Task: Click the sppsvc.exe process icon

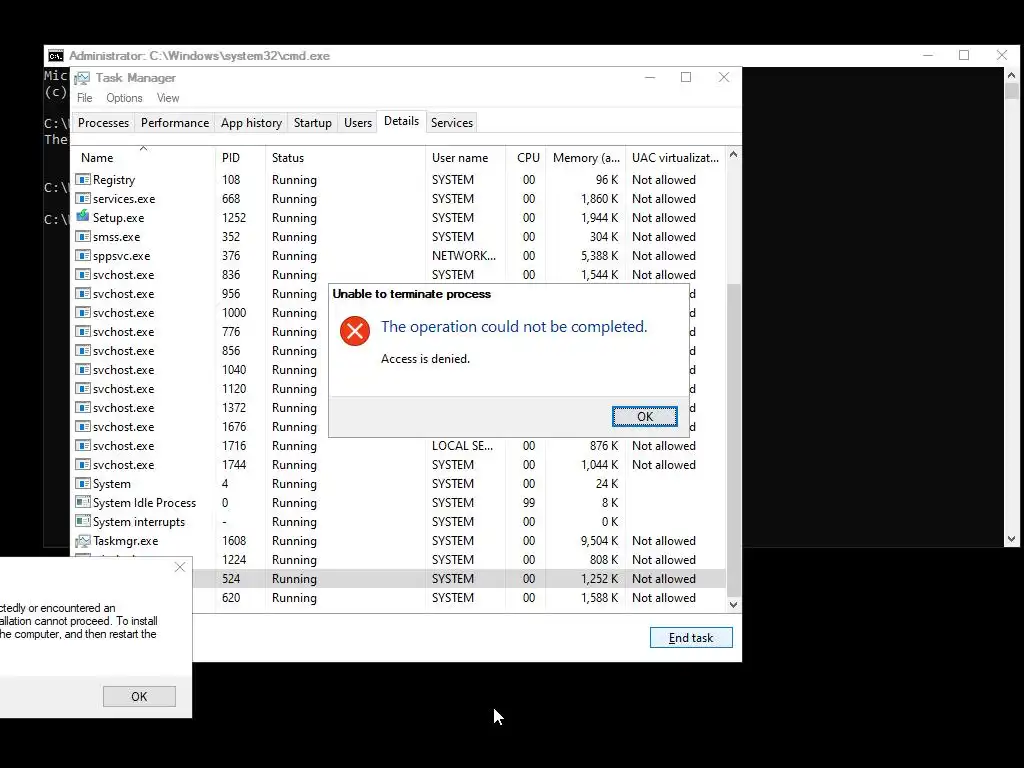Action: point(82,255)
